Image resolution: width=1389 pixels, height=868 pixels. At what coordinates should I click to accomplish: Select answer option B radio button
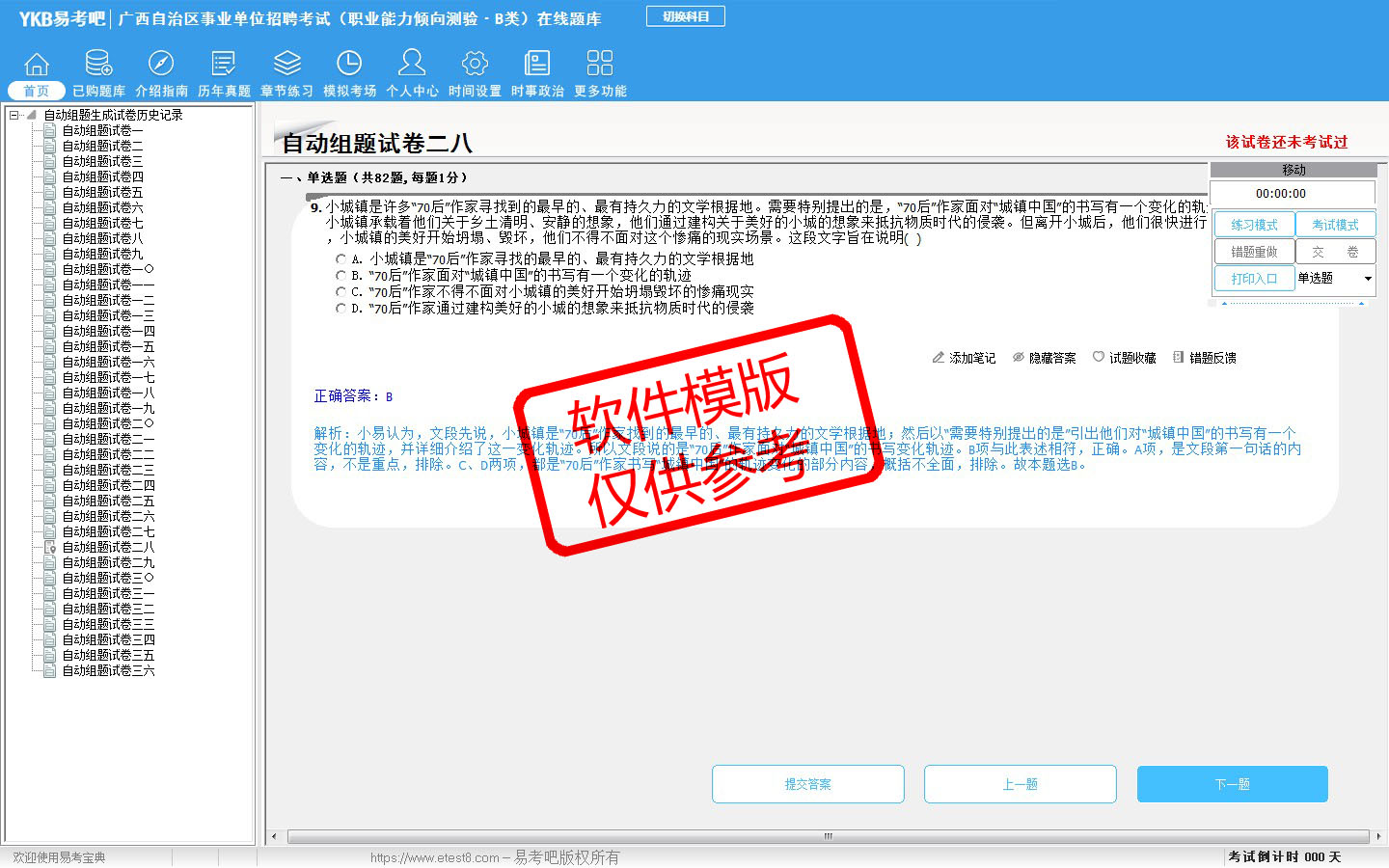pos(340,276)
